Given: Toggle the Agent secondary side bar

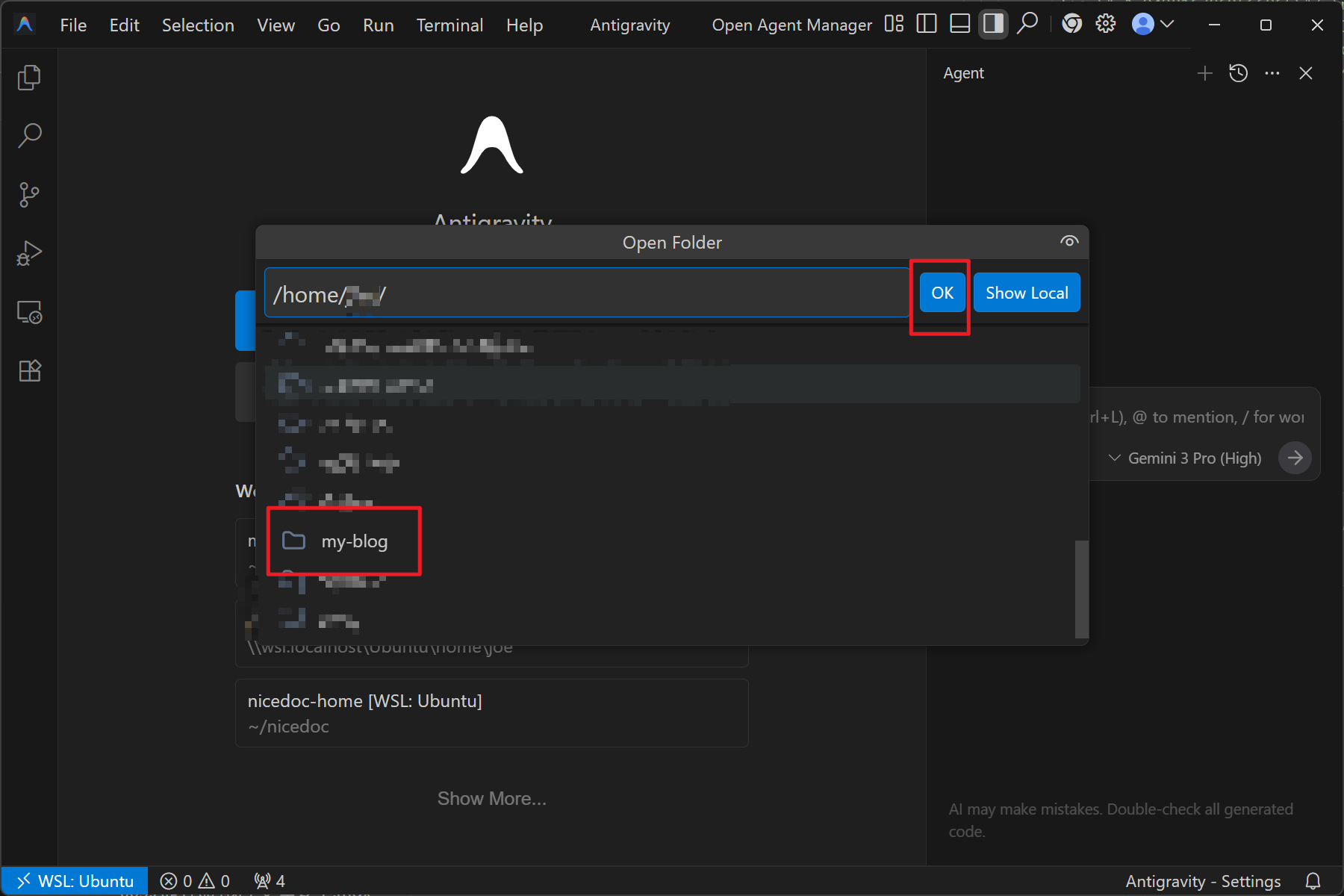Looking at the screenshot, I should point(993,25).
